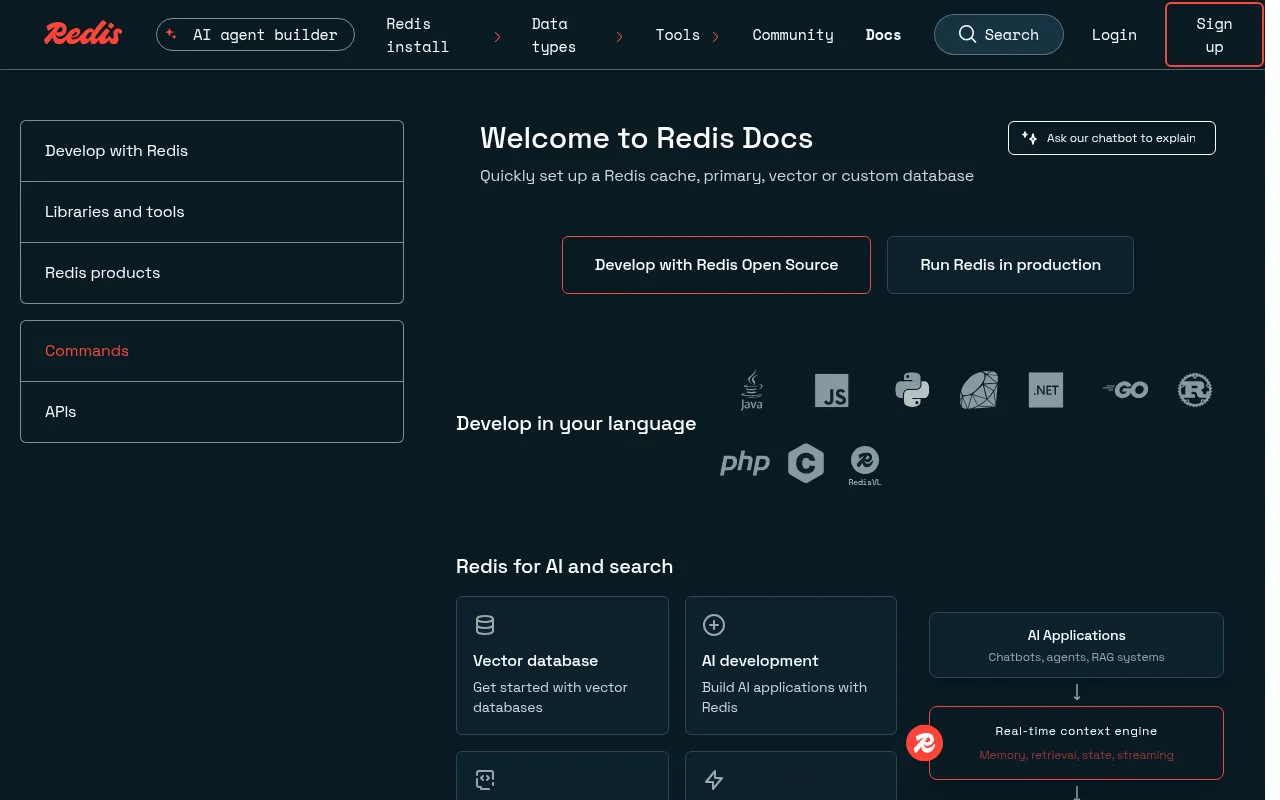
Task: Click the Vector database cylinder icon
Action: tap(485, 626)
